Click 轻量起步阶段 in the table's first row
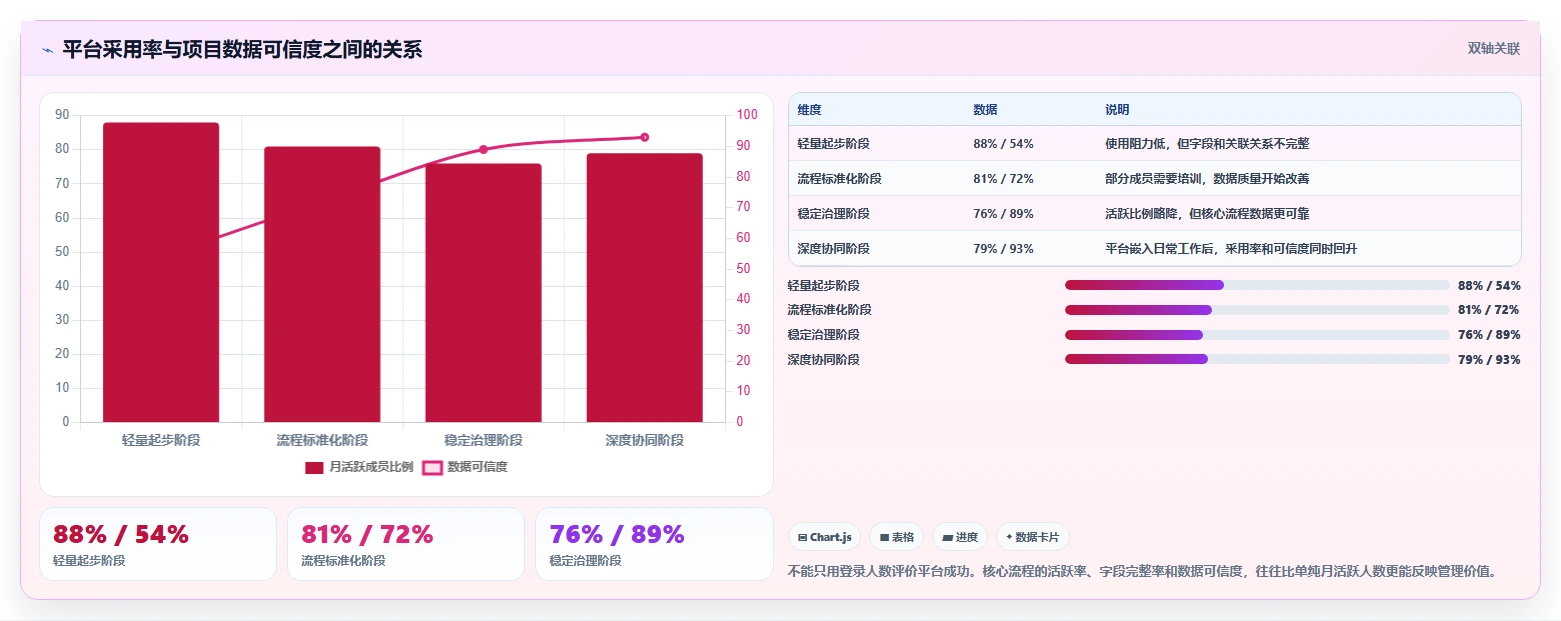The image size is (1561, 621). click(x=833, y=144)
